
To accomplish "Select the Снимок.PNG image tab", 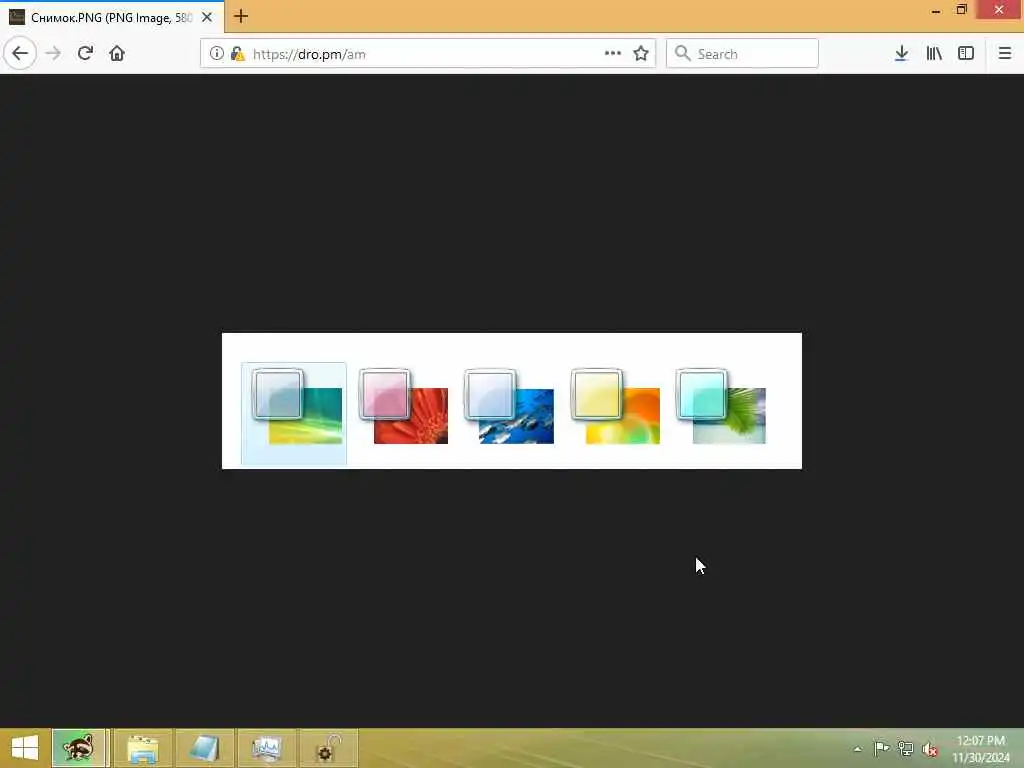I will (112, 17).
